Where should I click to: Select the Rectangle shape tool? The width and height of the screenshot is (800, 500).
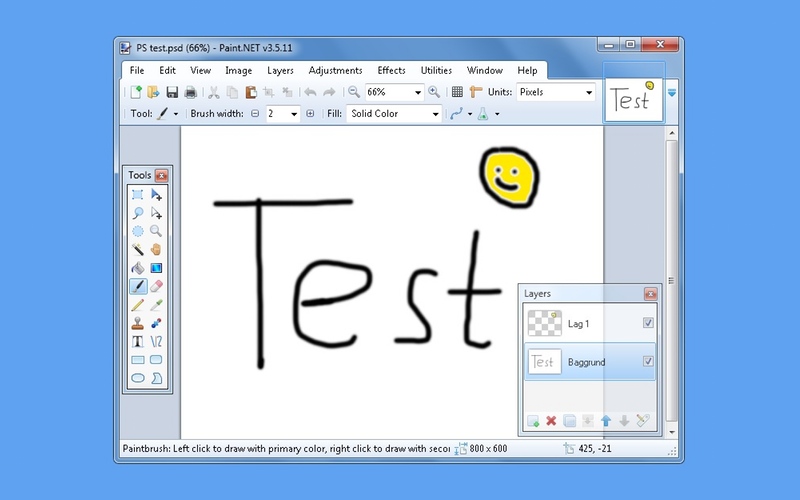coord(138,360)
